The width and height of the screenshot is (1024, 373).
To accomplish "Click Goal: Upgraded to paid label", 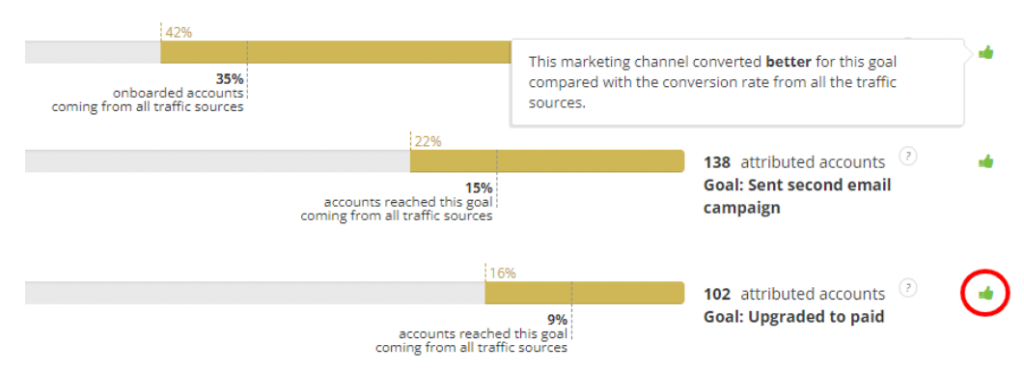I will click(x=793, y=317).
